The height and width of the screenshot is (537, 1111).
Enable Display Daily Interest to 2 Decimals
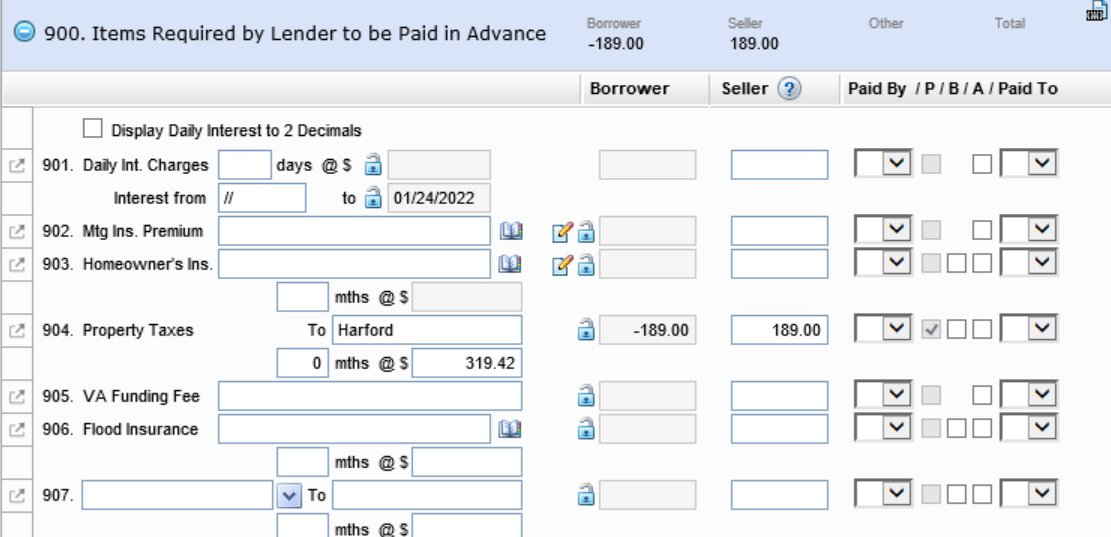(93, 129)
